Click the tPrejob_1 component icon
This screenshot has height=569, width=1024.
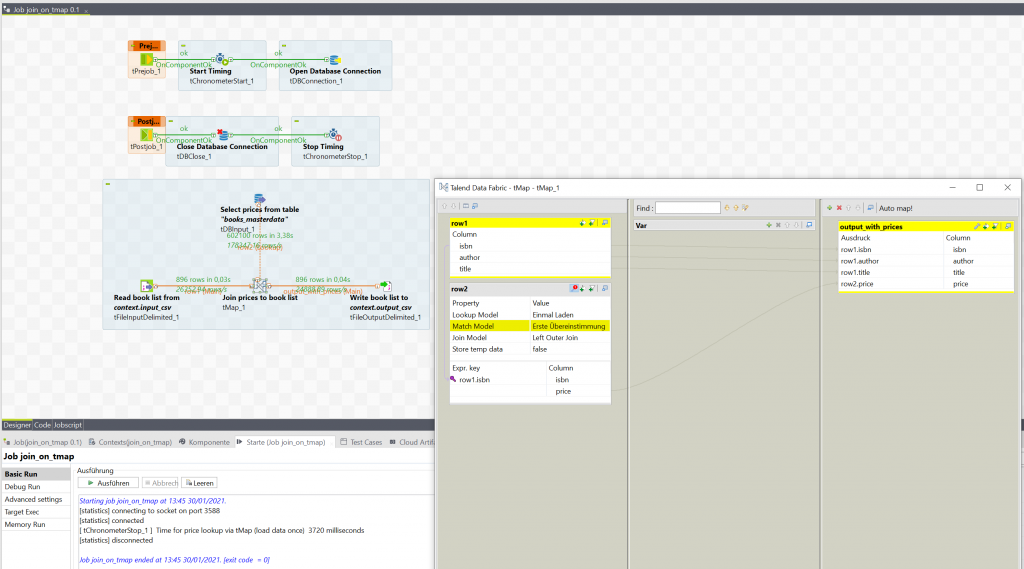[147, 60]
